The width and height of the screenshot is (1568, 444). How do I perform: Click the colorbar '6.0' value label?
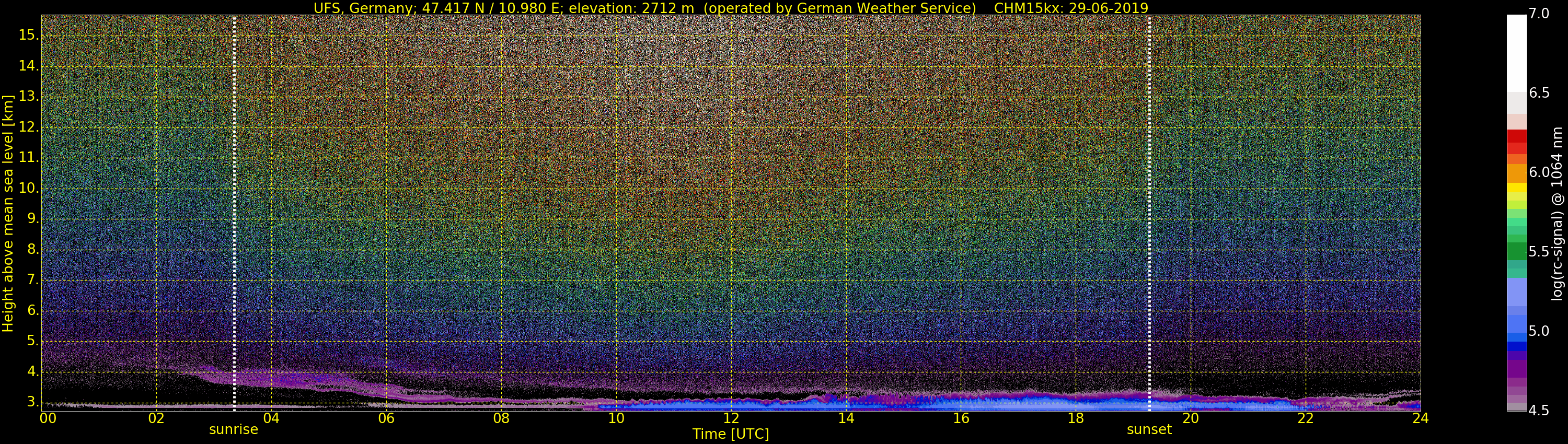[1539, 172]
